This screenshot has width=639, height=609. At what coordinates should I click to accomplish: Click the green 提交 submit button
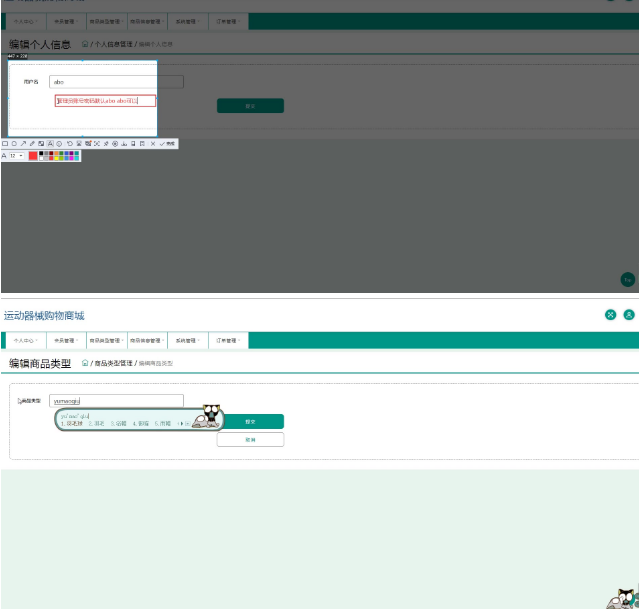(253, 421)
